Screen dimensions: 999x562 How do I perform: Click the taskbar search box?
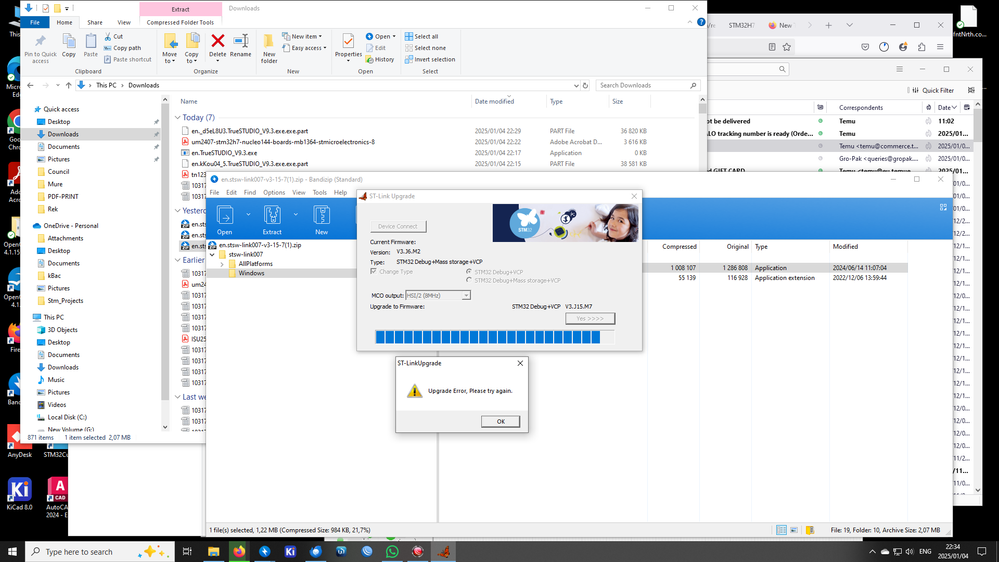pos(99,552)
